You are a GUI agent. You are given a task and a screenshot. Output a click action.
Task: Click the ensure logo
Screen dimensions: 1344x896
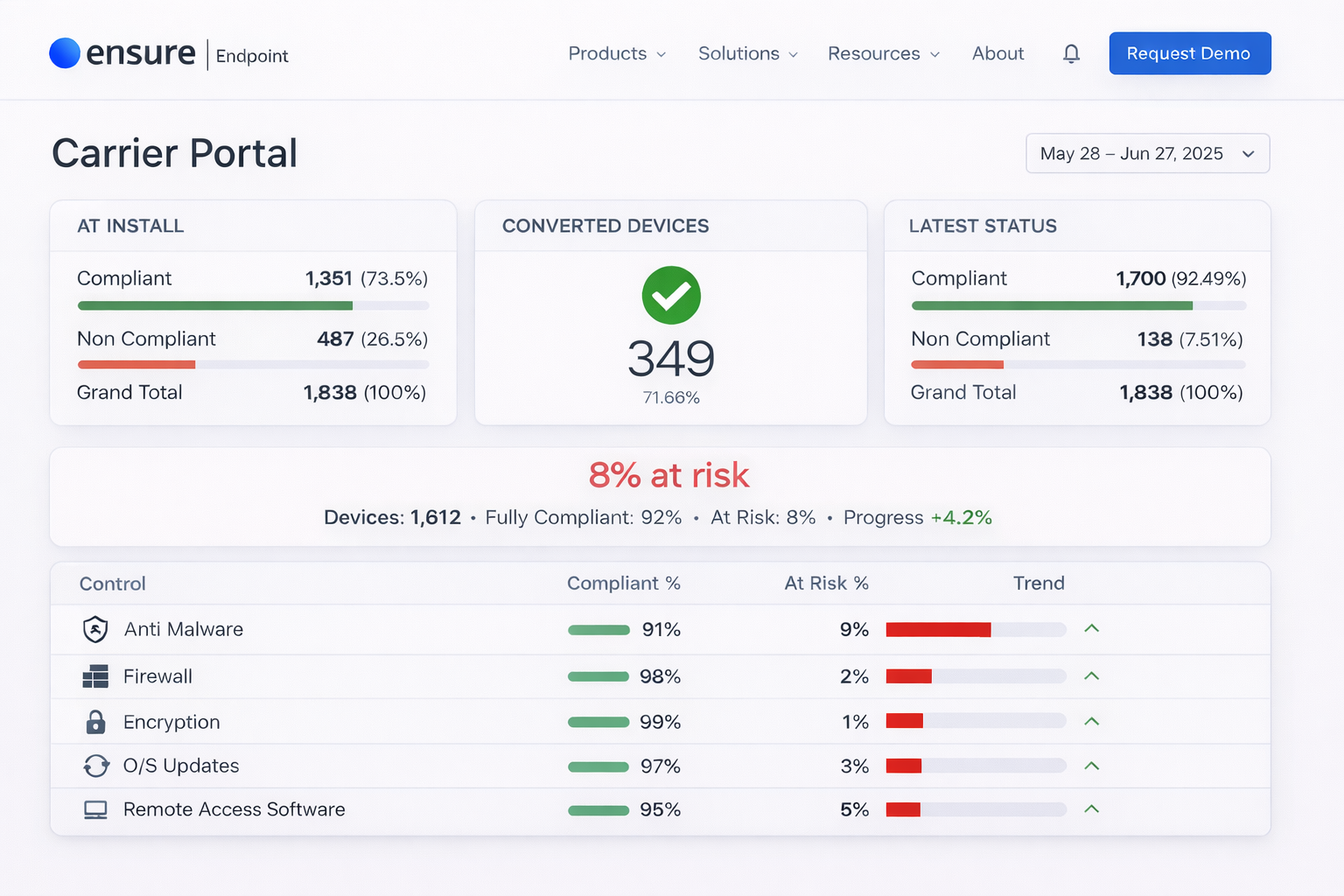pyautogui.click(x=122, y=53)
